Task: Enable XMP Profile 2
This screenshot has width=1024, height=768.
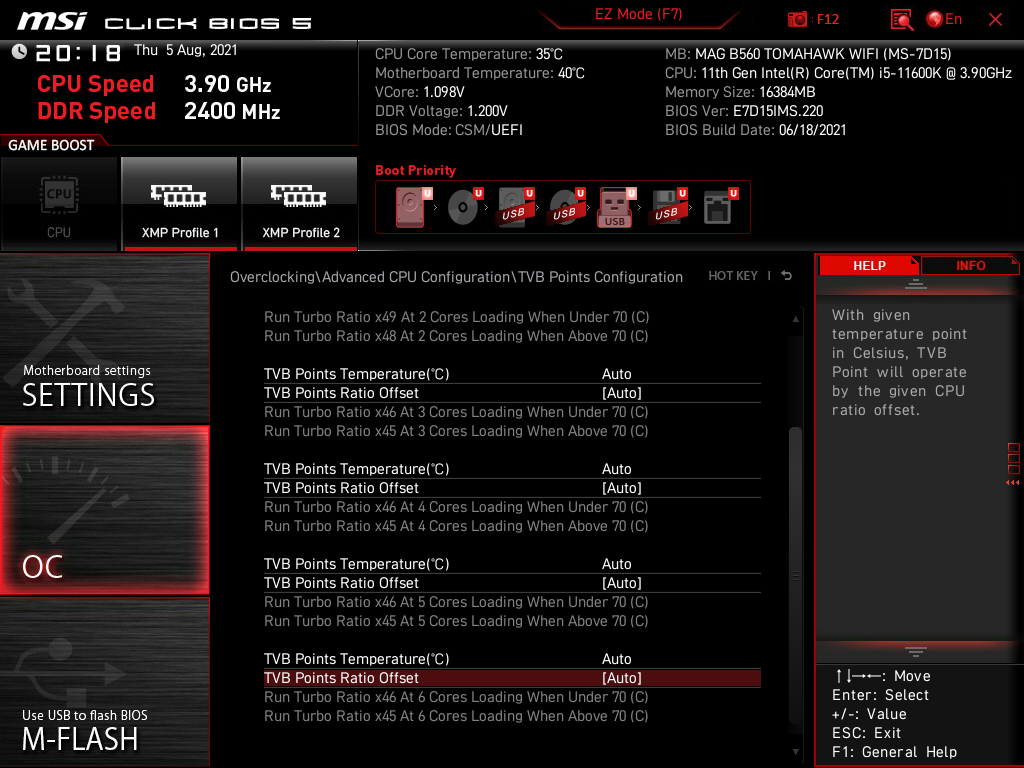Action: (x=300, y=204)
